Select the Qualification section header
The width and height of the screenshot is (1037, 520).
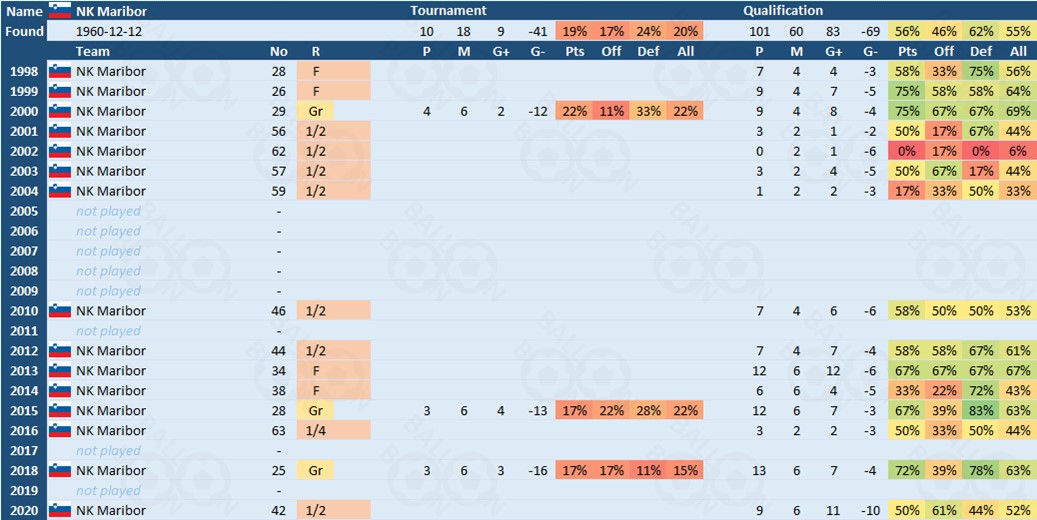(x=783, y=11)
